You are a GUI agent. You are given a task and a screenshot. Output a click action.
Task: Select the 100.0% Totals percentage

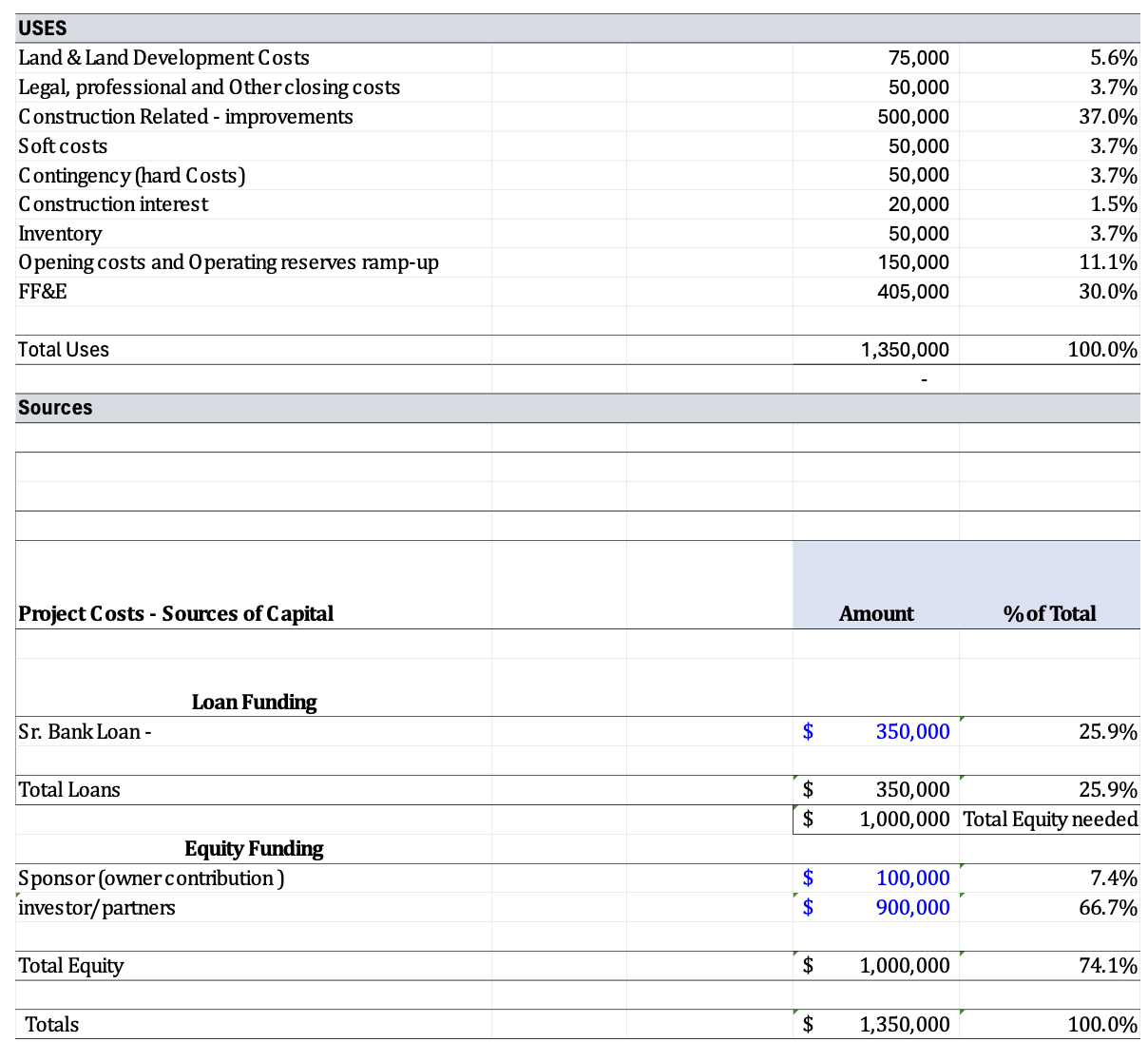point(1102,1025)
